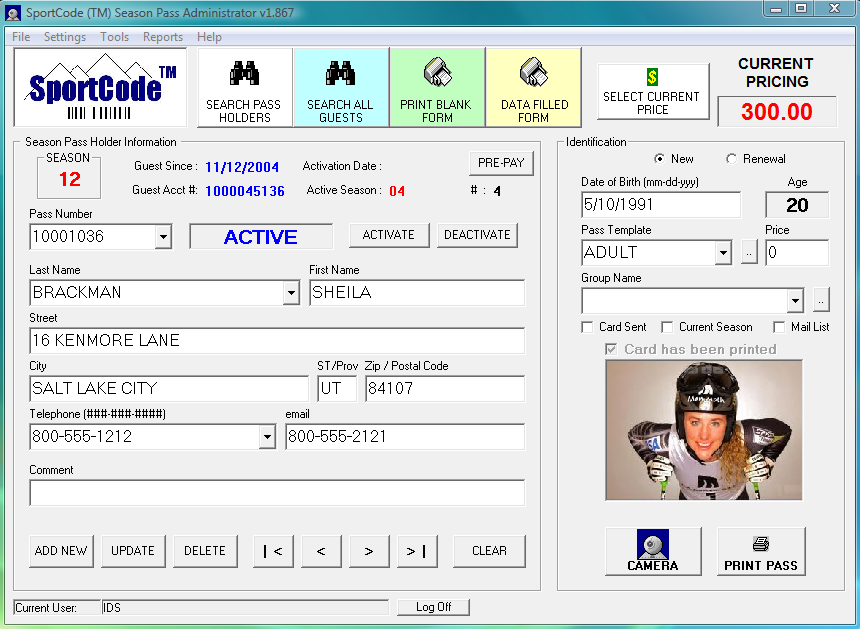Jump to the first record
This screenshot has width=860, height=629.
tap(273, 551)
